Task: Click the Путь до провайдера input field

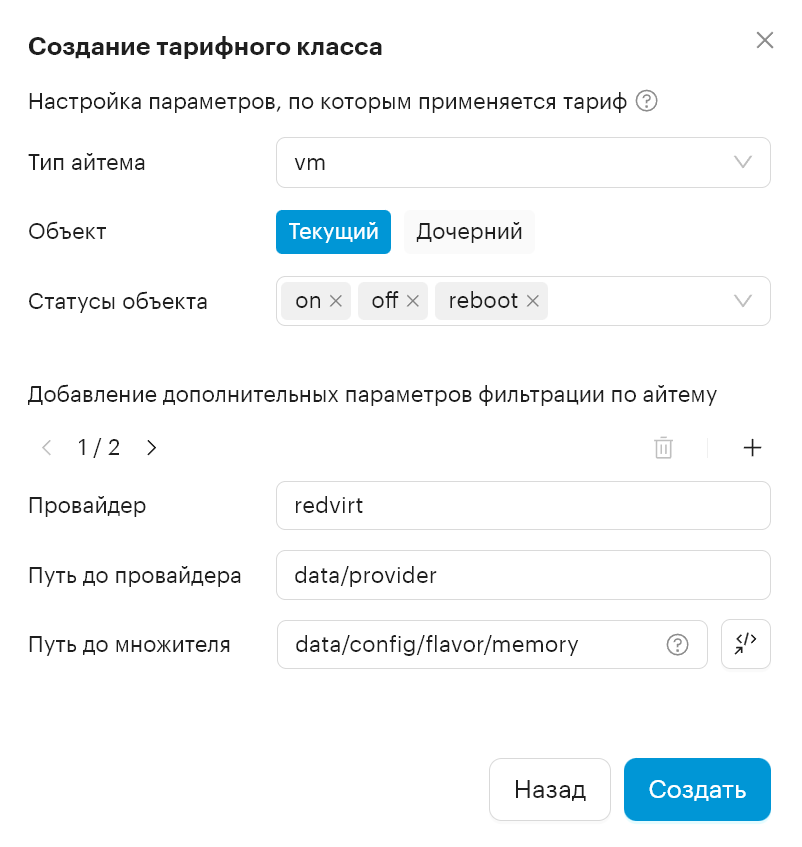Action: point(523,575)
